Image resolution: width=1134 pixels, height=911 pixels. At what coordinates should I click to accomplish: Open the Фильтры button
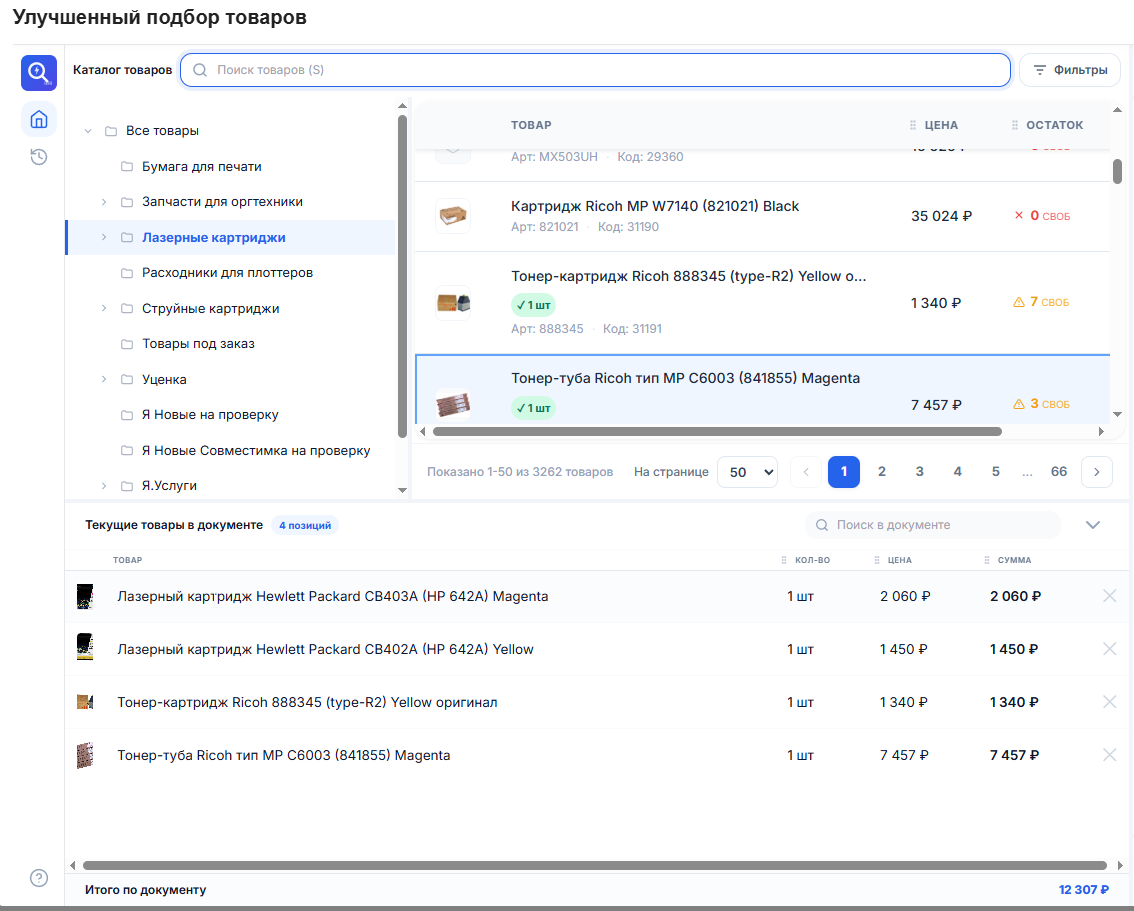tap(1070, 70)
